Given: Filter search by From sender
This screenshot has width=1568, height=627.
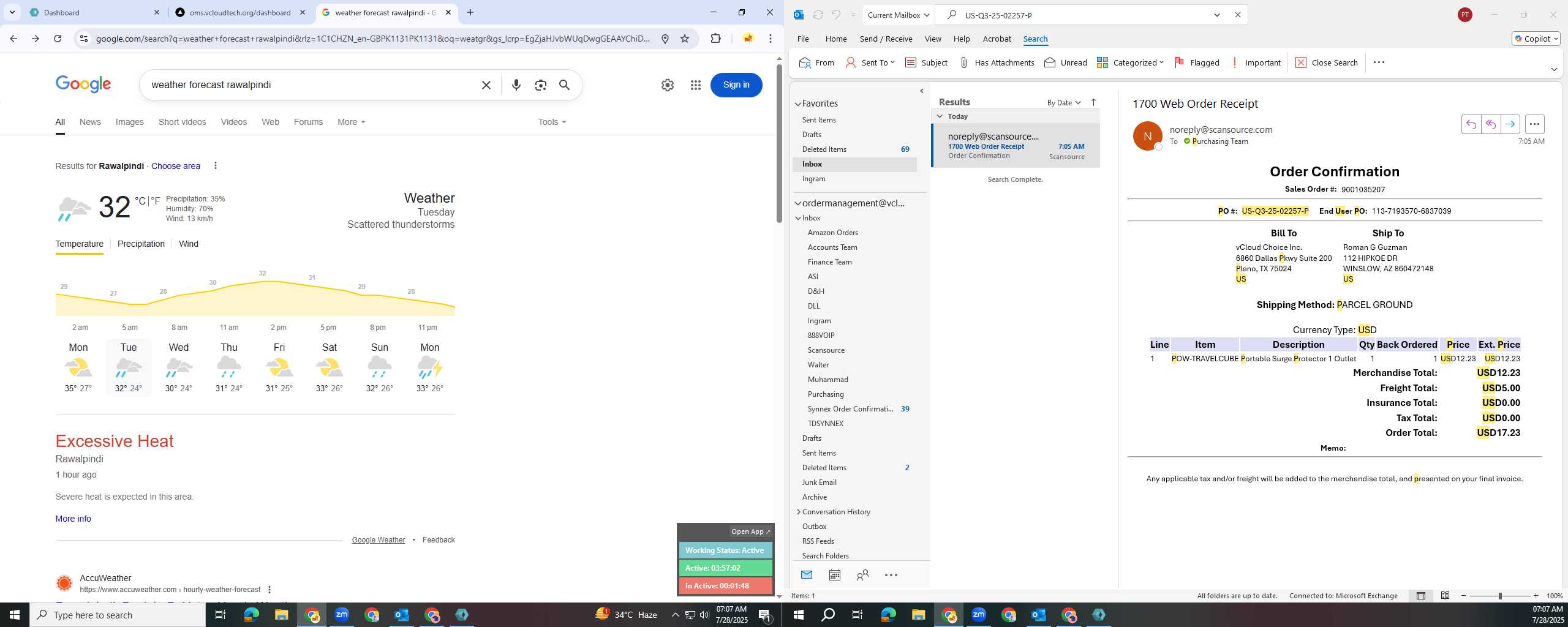Looking at the screenshot, I should click(x=816, y=62).
